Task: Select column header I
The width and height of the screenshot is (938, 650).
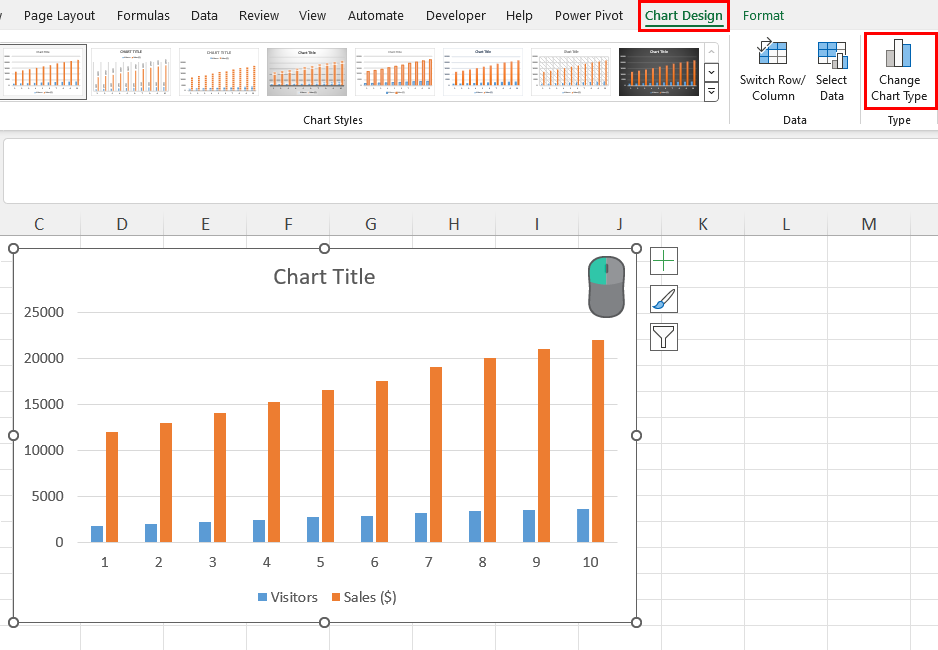Action: [537, 224]
